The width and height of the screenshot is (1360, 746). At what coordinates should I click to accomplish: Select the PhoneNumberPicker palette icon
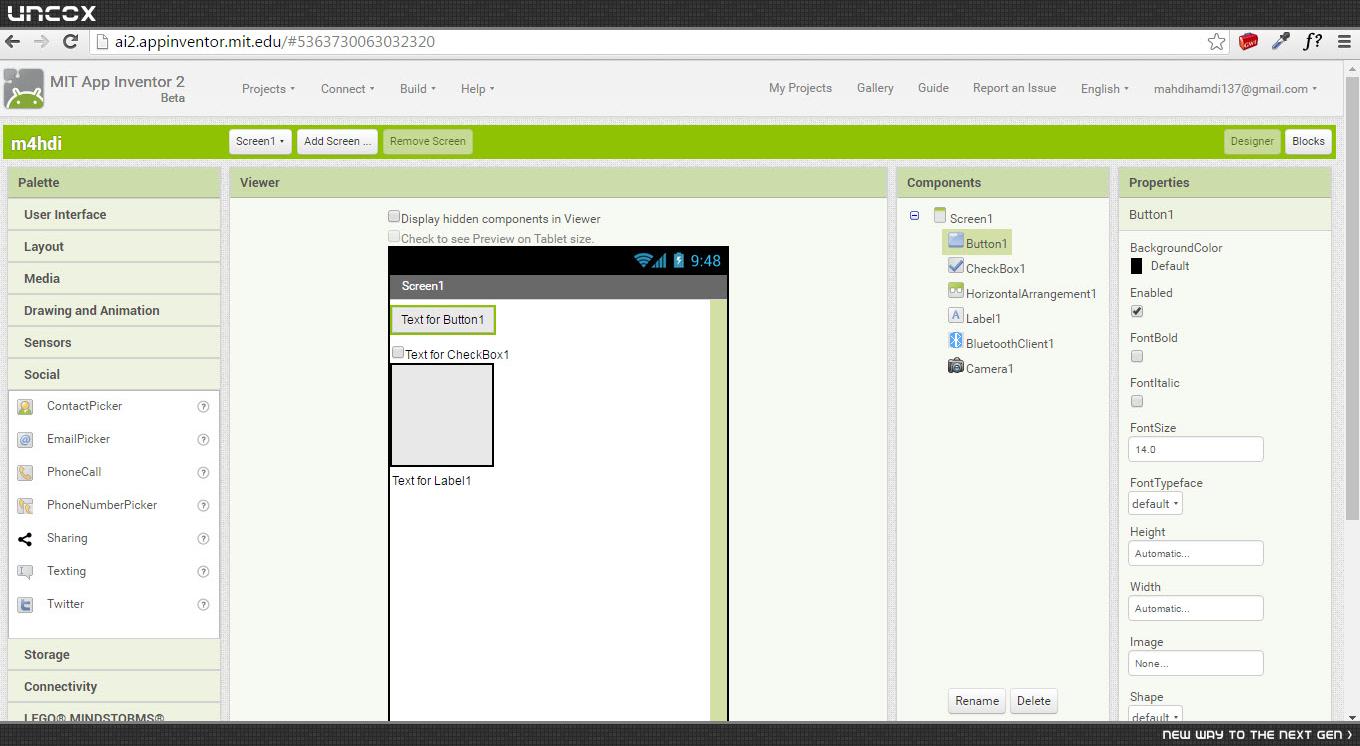tap(26, 505)
